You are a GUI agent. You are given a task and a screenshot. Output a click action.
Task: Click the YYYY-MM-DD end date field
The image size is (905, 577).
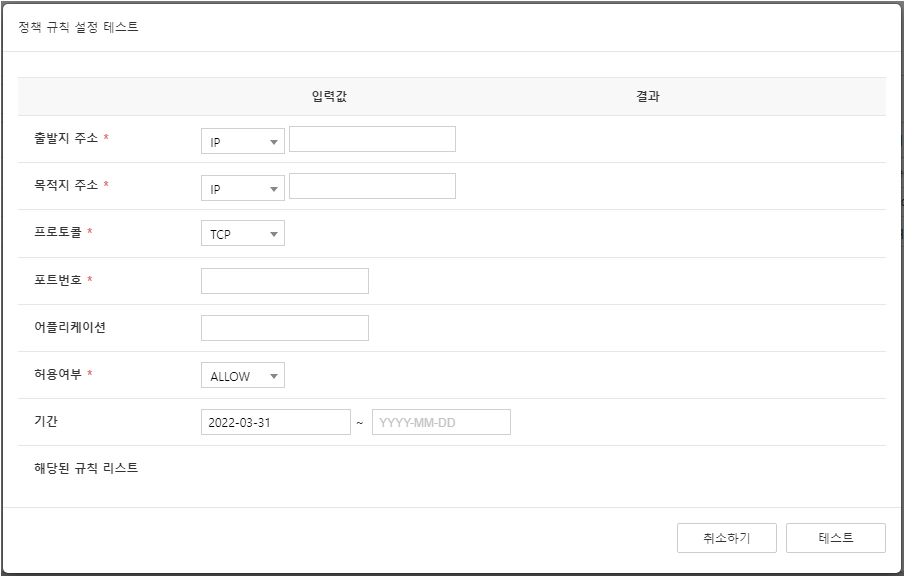coord(442,422)
